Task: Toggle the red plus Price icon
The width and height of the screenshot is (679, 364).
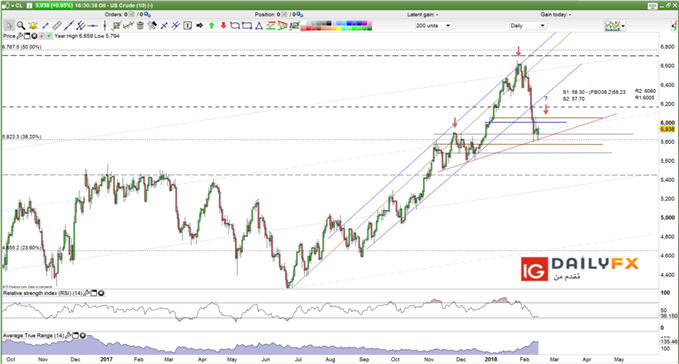Action: (x=42, y=36)
